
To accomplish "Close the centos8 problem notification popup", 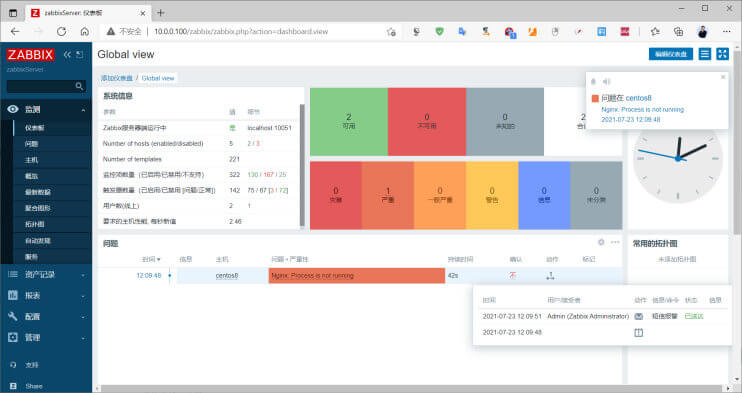I will coord(723,77).
